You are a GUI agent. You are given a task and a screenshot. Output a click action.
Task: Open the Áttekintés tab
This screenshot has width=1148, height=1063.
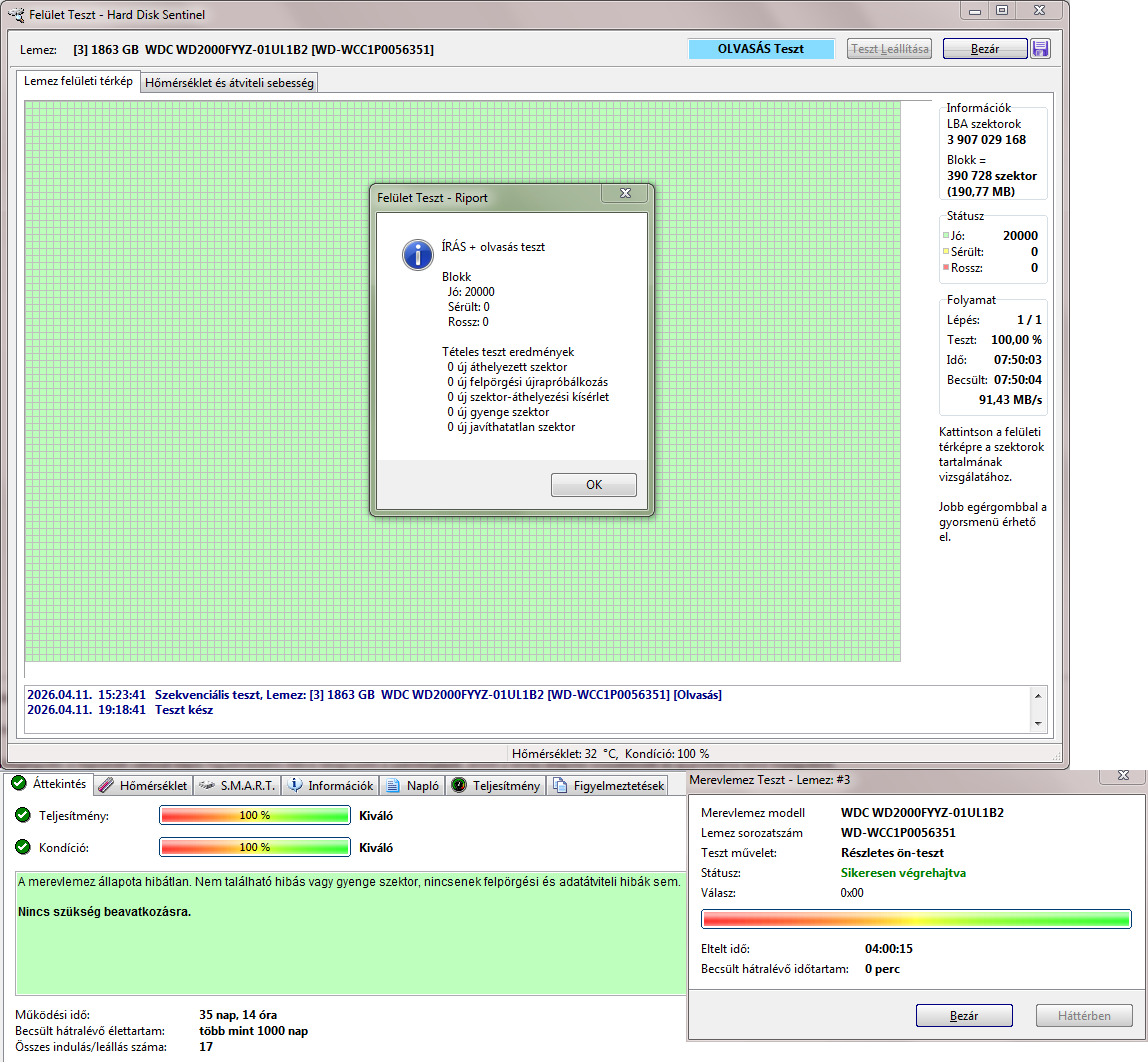[49, 784]
